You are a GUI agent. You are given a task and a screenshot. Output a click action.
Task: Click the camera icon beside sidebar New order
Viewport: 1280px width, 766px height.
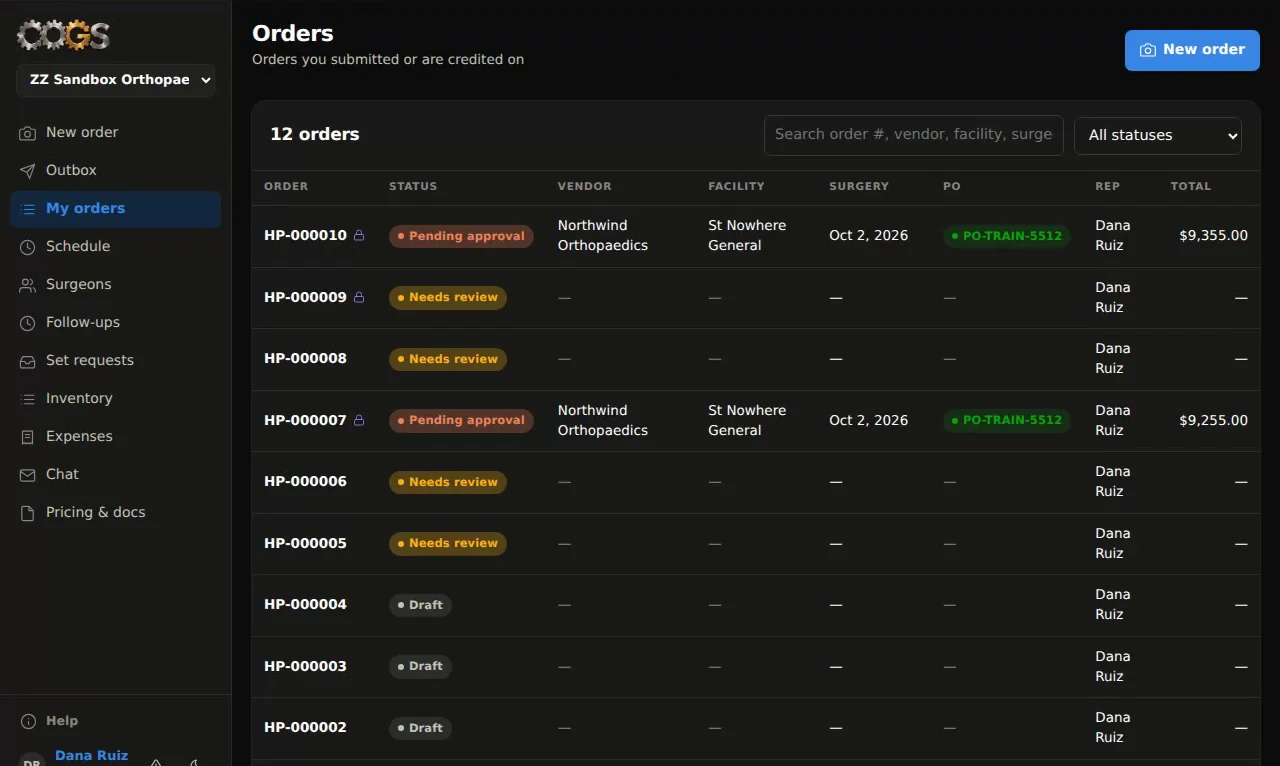point(28,133)
